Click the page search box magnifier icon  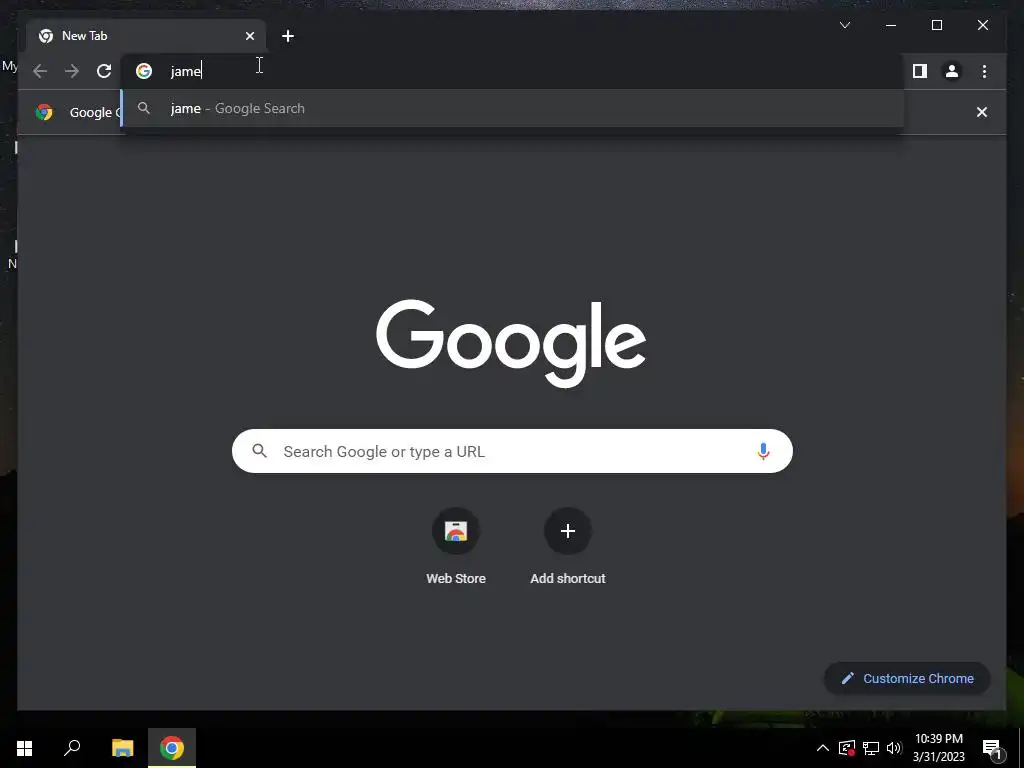(x=259, y=451)
